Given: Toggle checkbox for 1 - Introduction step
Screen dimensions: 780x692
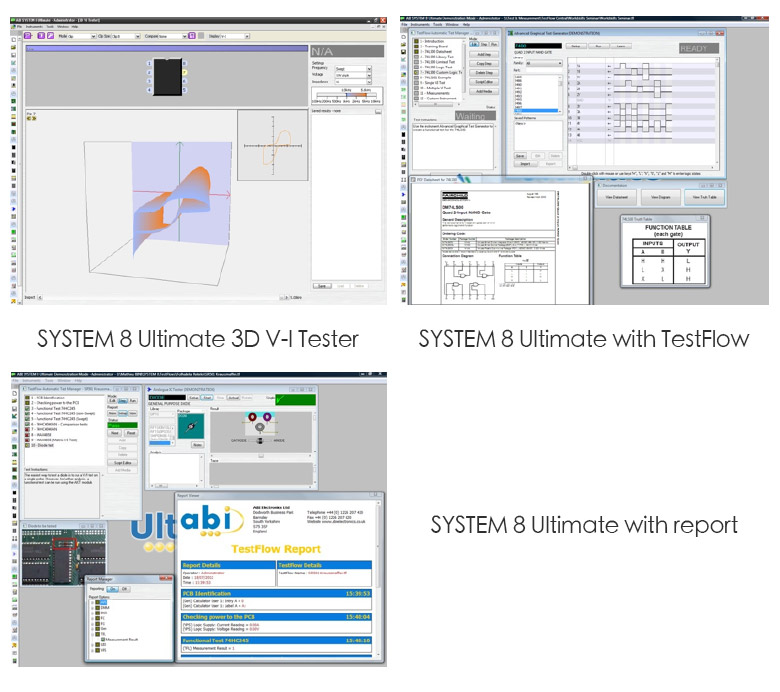Looking at the screenshot, I should [416, 41].
